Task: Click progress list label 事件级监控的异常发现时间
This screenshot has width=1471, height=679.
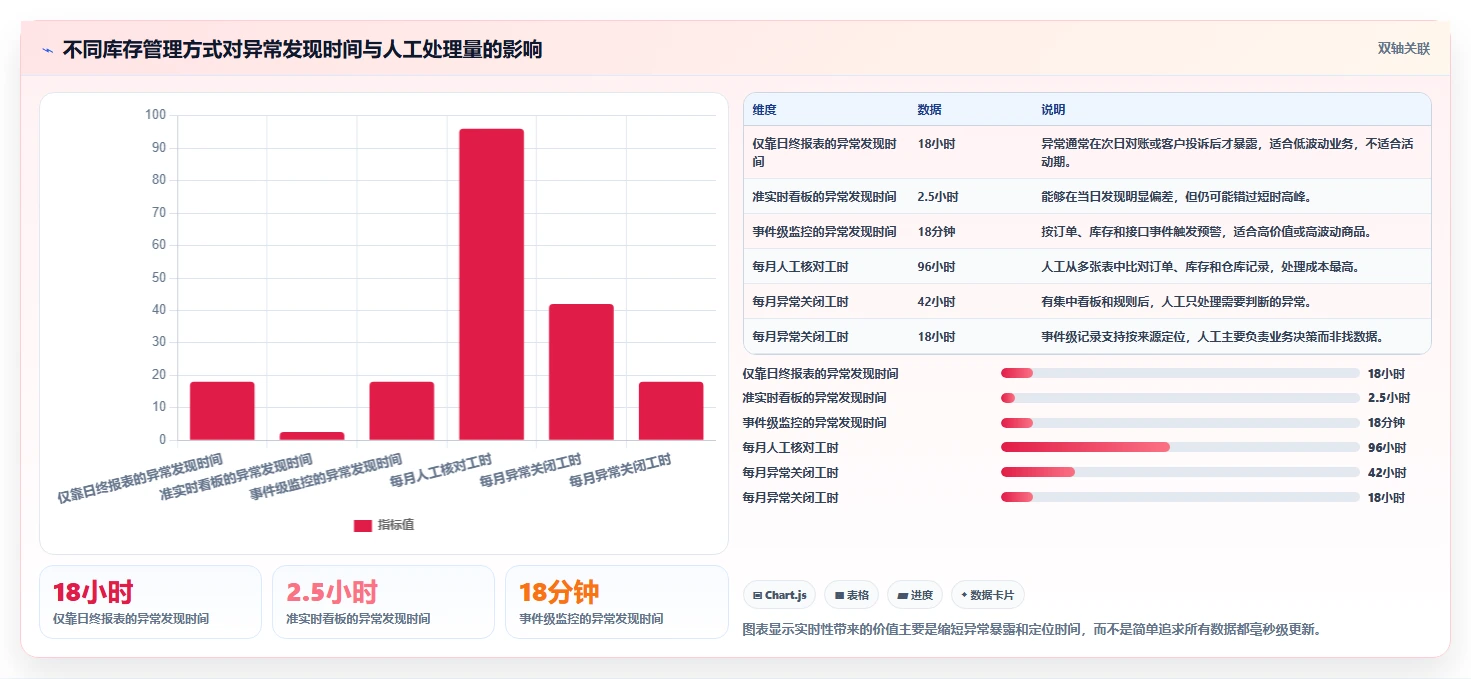Action: coord(814,423)
